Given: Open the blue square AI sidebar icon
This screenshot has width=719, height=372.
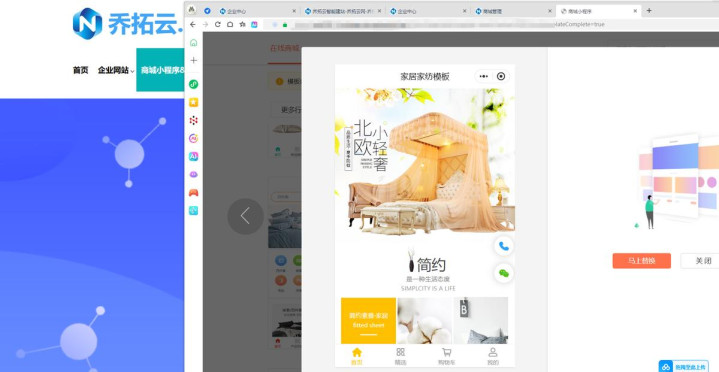Looking at the screenshot, I should click(x=194, y=156).
